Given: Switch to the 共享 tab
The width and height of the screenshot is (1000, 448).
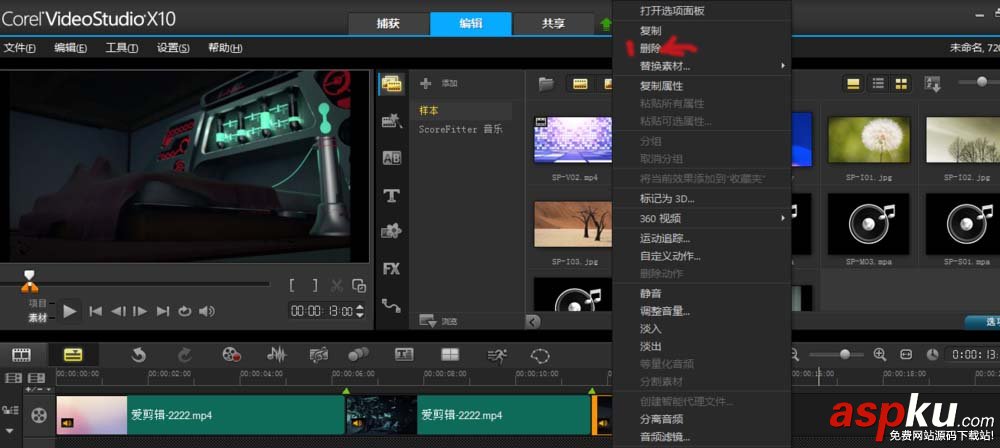Looking at the screenshot, I should tap(553, 24).
